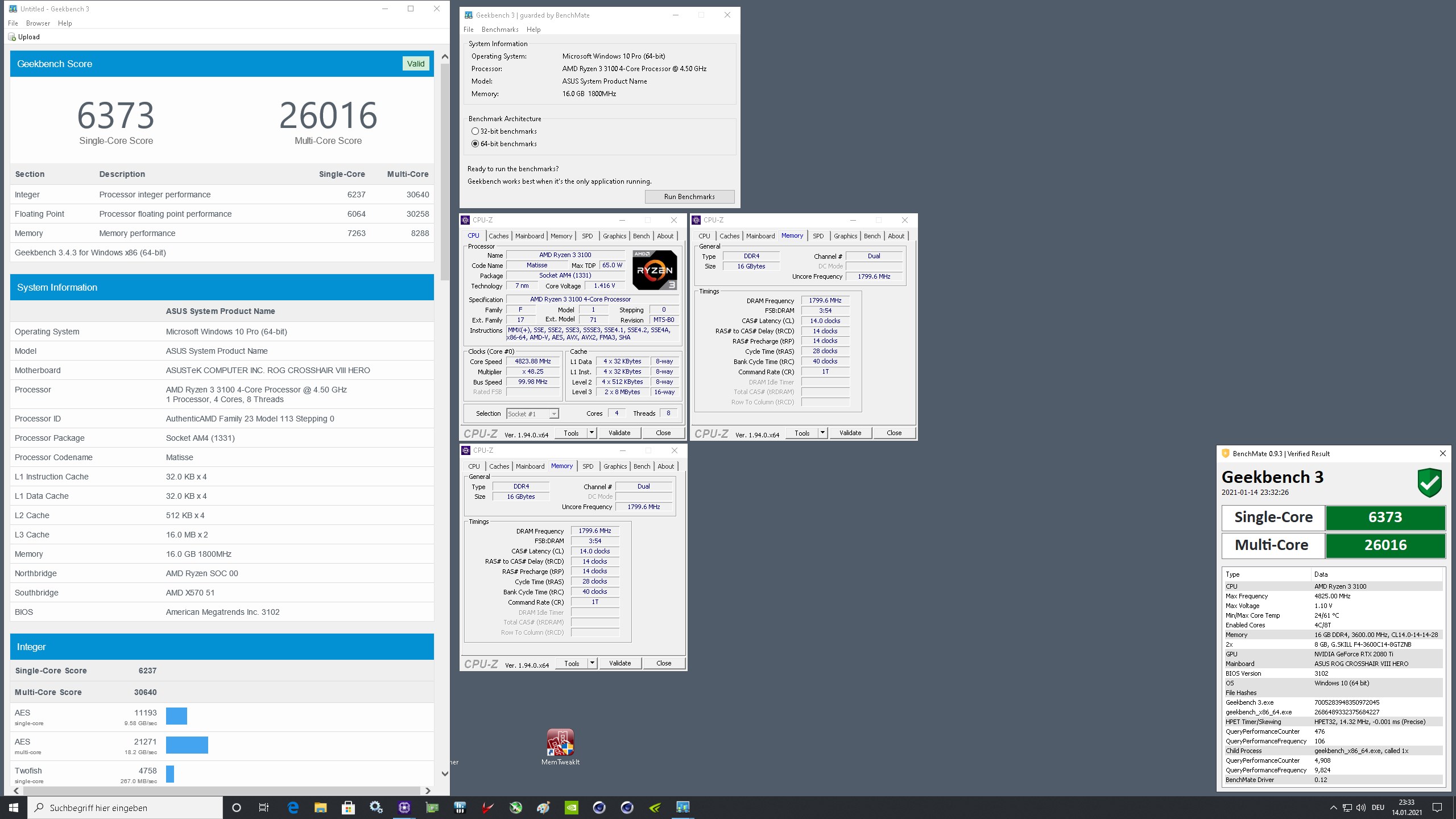Click the scroll-right arrow in Geekbench results
The height and width of the screenshot is (819, 1456).
tap(428, 791)
